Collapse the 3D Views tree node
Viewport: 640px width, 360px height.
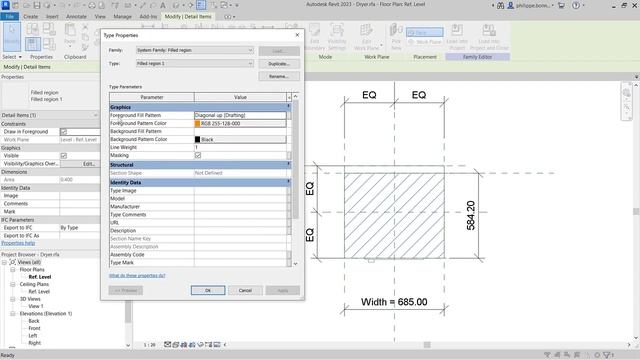[13, 299]
